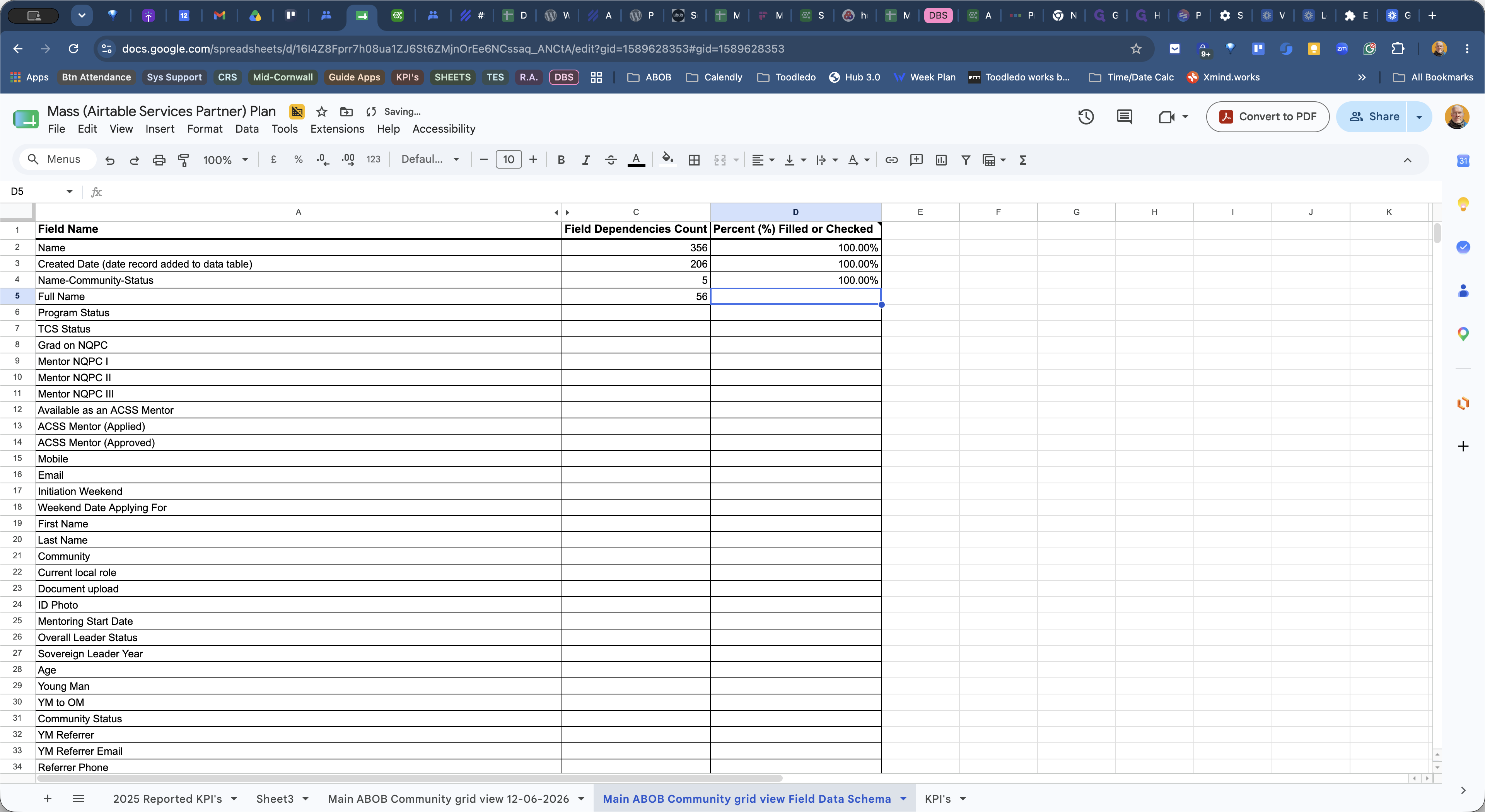Decrease decimal places
1485x812 pixels.
pos(323,160)
